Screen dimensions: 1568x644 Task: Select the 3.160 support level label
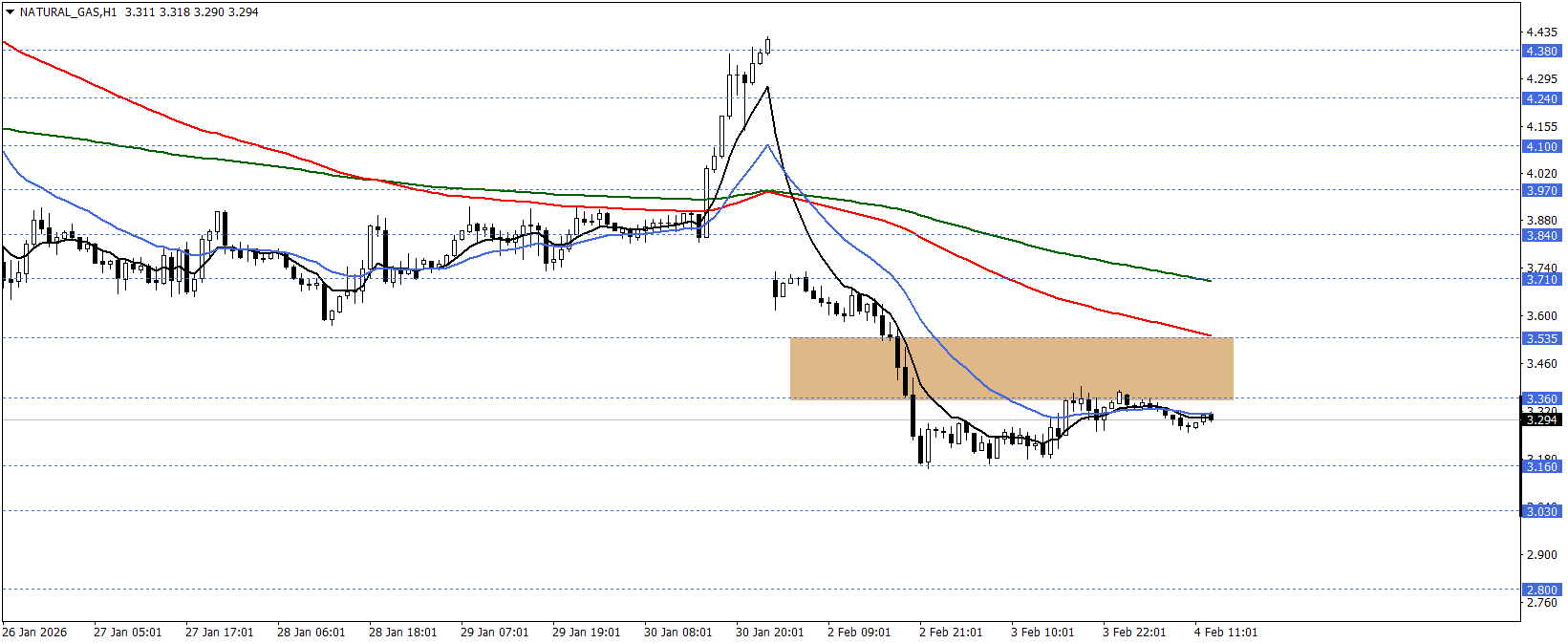1540,467
